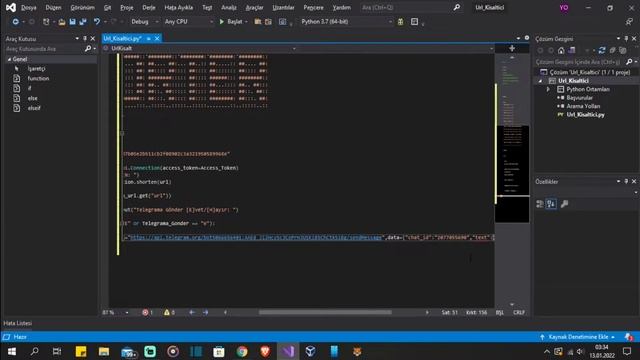Collapse the Url_Kisaltici project node
This screenshot has width=640, height=360.
pos(540,81)
